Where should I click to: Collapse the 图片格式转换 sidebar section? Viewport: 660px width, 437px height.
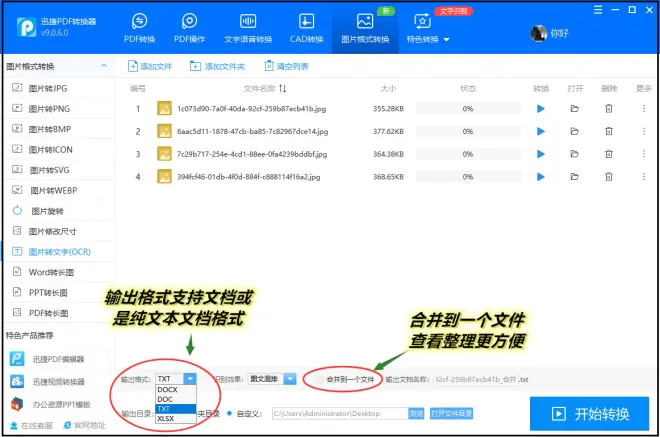point(105,66)
